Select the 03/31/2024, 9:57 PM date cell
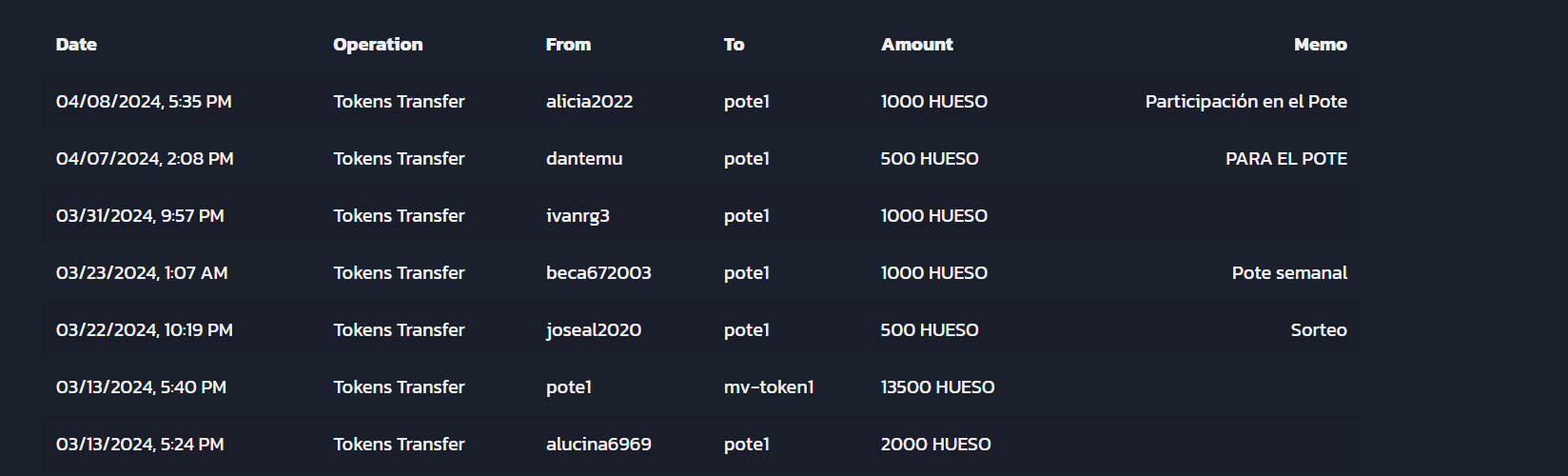The image size is (1568, 476). pos(140,216)
